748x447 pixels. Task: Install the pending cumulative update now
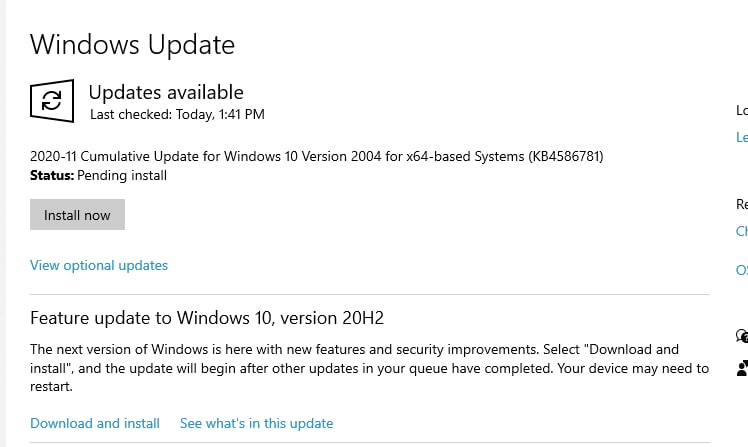[x=77, y=215]
